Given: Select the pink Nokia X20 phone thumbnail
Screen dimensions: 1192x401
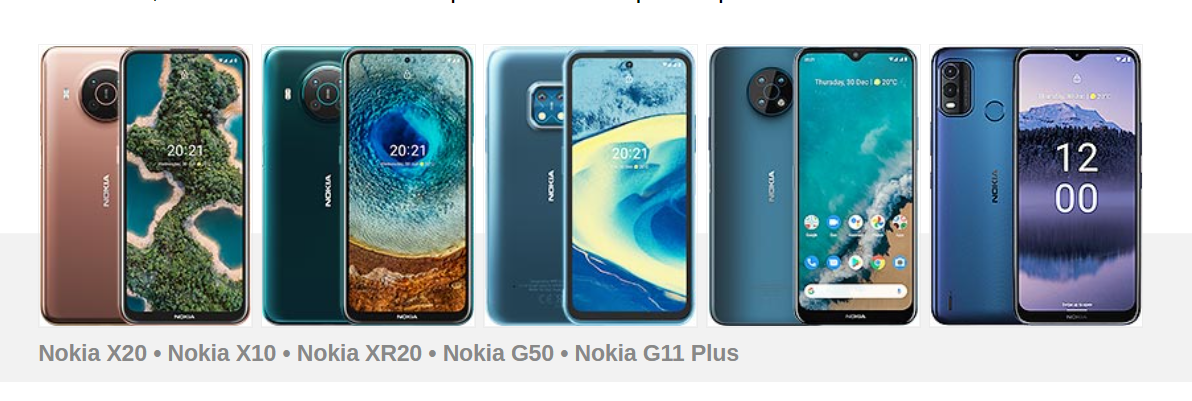Looking at the screenshot, I should tap(145, 186).
